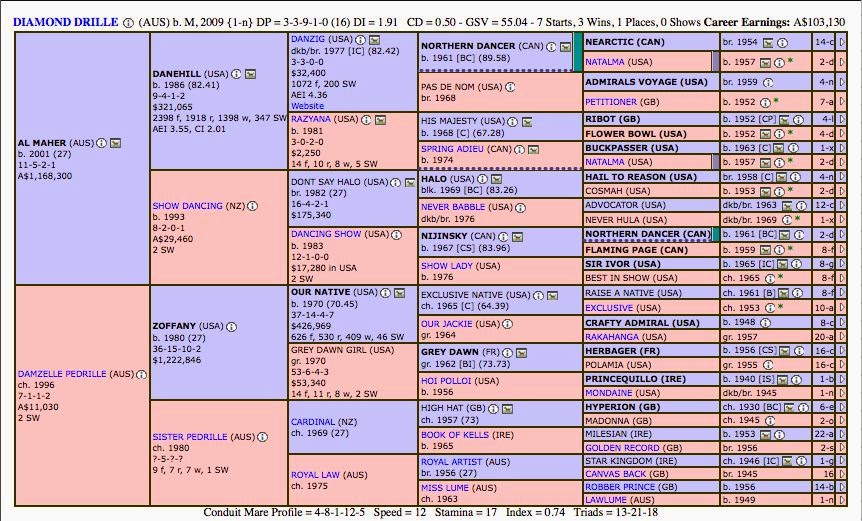Image resolution: width=862 pixels, height=521 pixels.
Task: Open the SHOW DANCING pedigree link
Action: pyautogui.click(x=187, y=206)
